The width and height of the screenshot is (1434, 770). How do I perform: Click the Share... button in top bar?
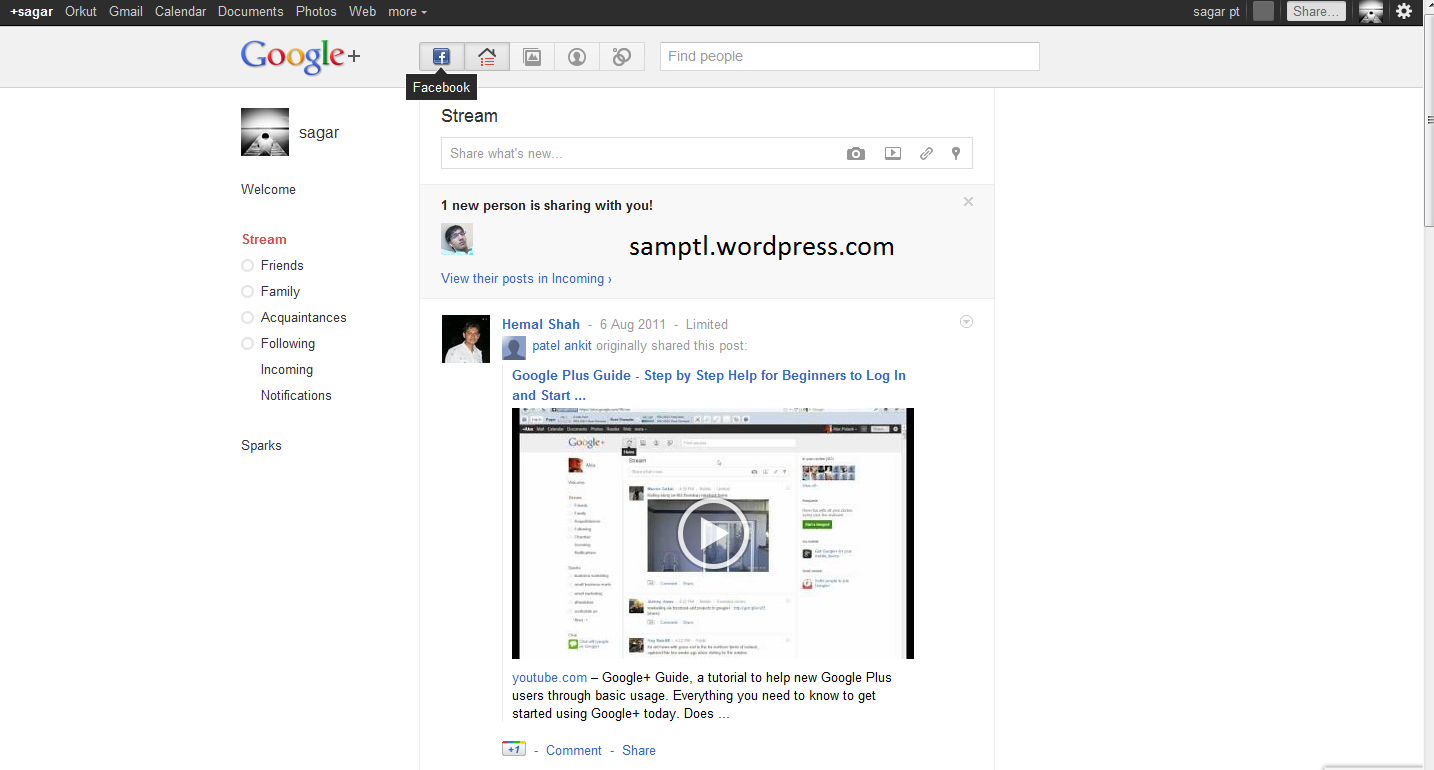1316,12
